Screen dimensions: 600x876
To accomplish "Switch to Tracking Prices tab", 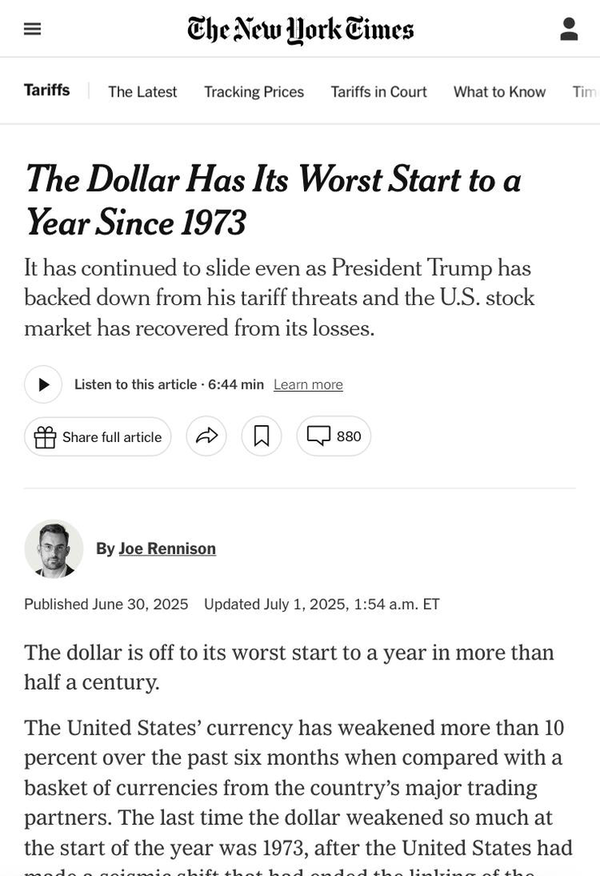I will tap(254, 91).
